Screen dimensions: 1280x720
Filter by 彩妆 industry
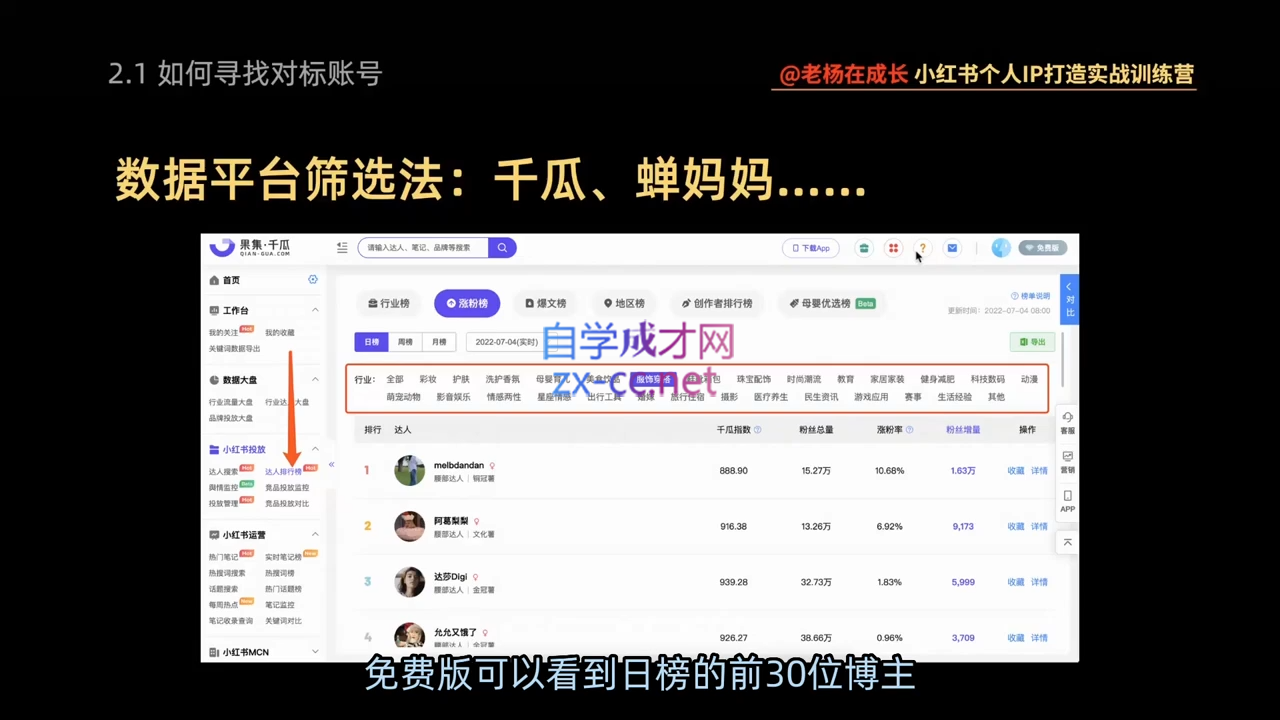428,380
